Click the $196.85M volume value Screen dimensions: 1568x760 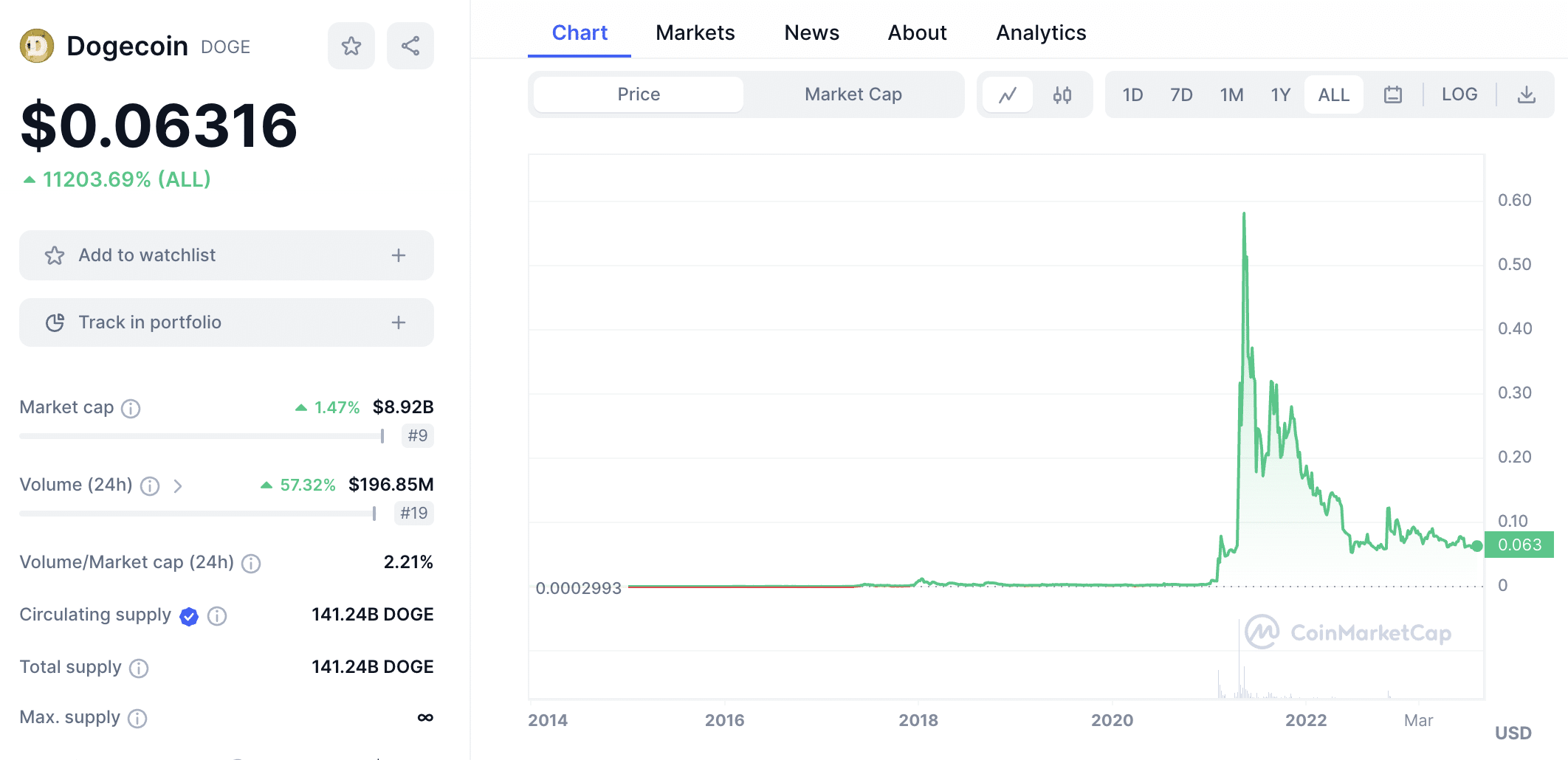pos(391,485)
